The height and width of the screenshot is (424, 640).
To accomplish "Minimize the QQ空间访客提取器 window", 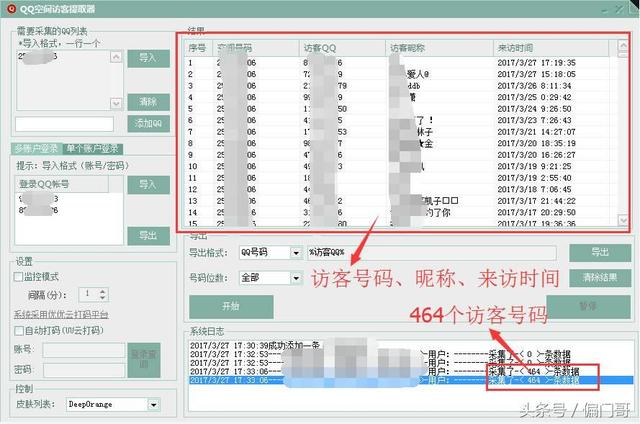I will (x=605, y=9).
